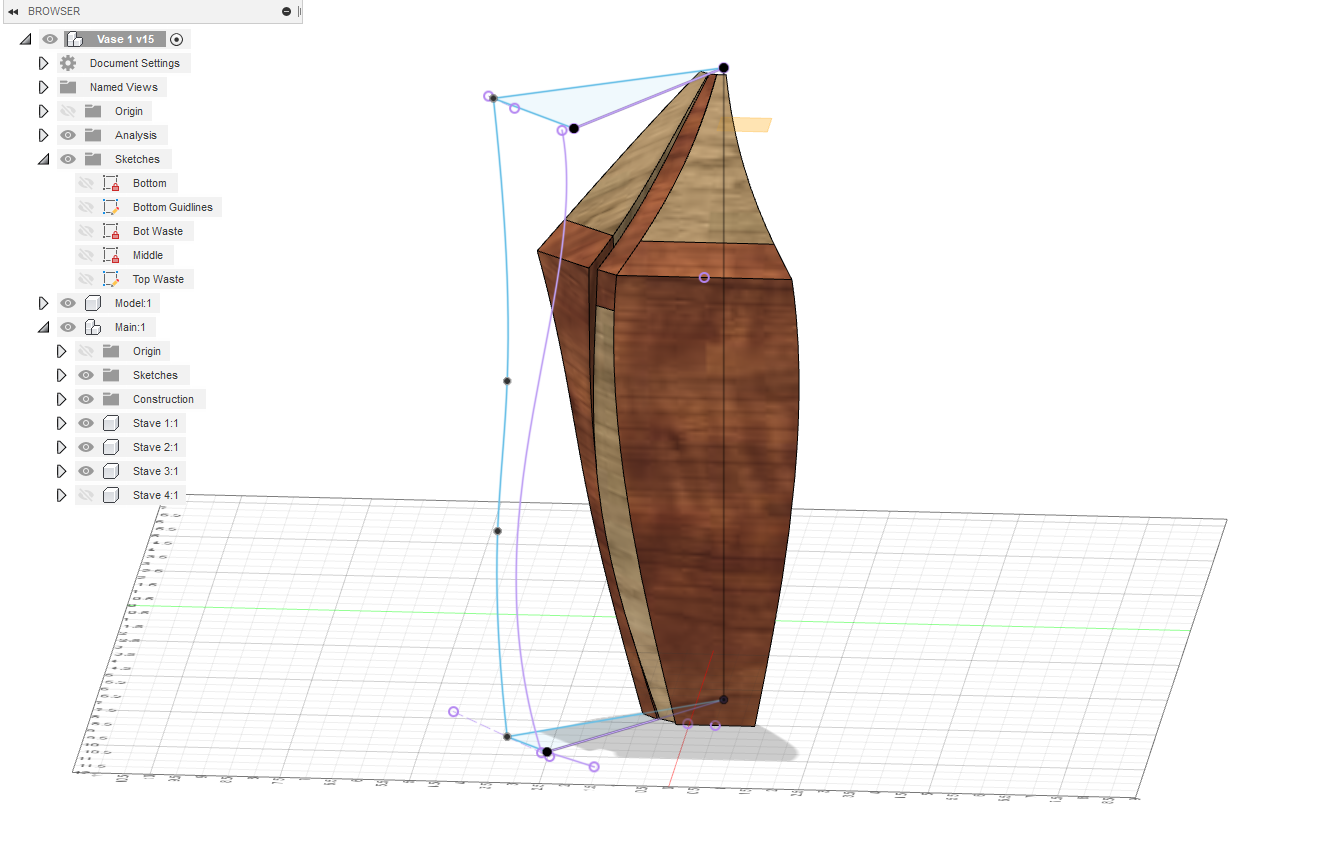Expand the Model:1 tree node
1338x857 pixels.
pyautogui.click(x=44, y=302)
